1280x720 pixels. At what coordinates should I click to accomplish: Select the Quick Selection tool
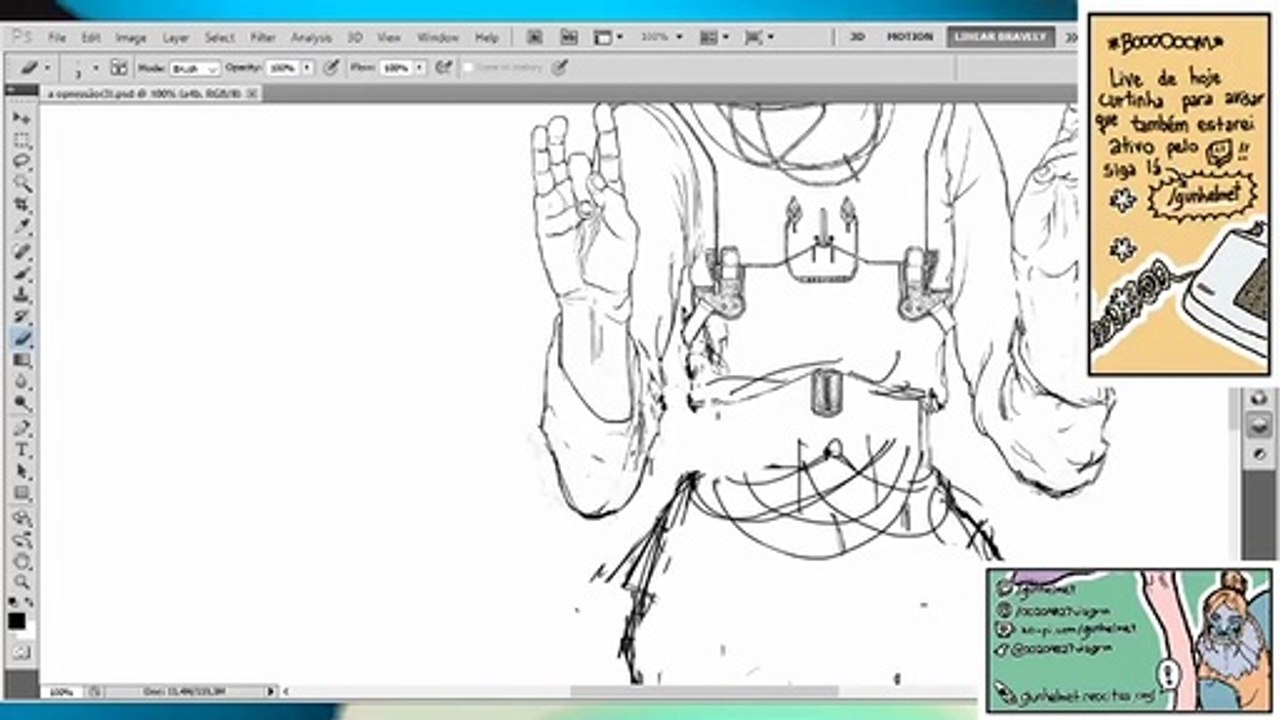[x=22, y=183]
